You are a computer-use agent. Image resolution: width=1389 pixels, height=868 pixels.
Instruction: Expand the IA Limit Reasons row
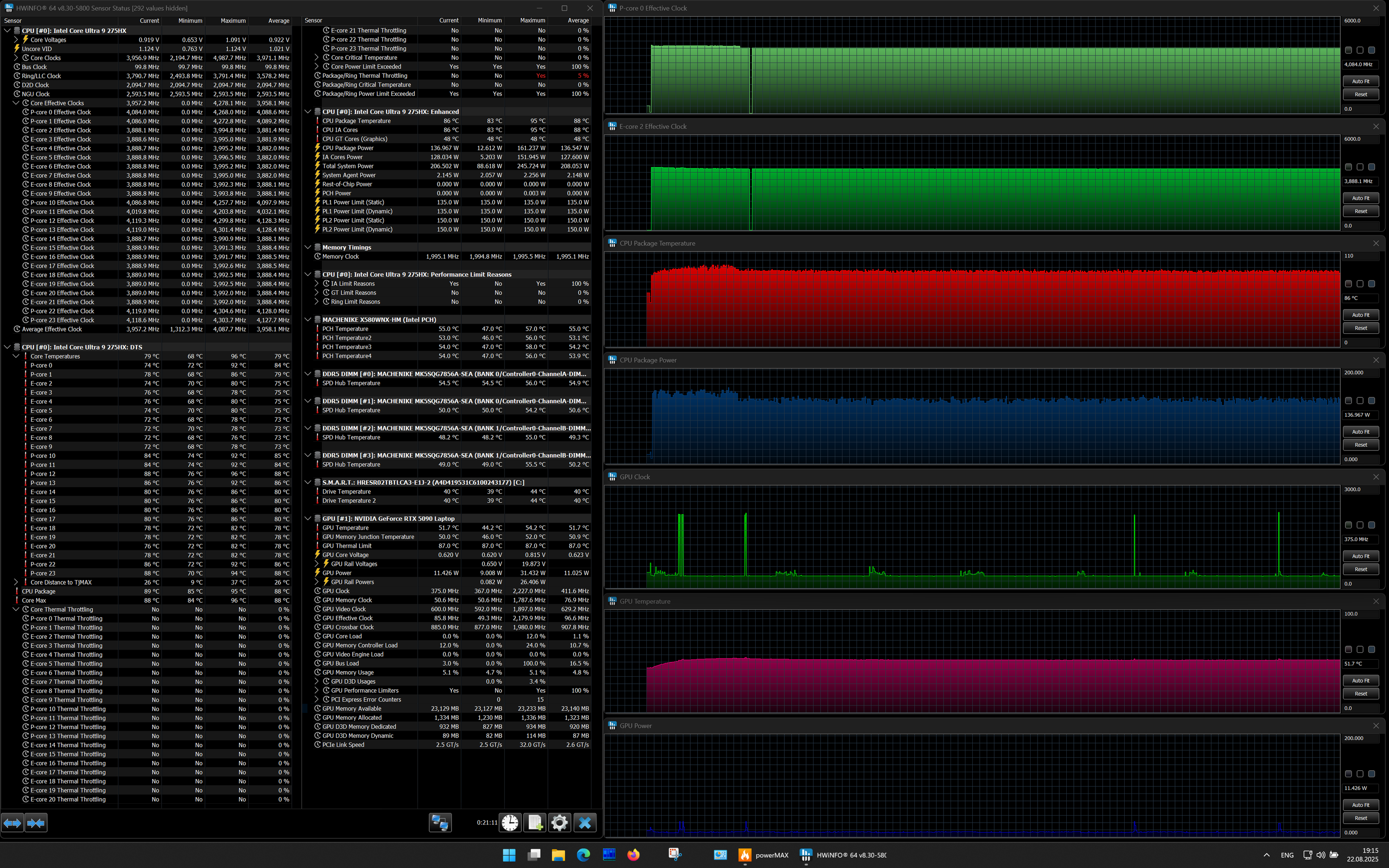point(316,284)
